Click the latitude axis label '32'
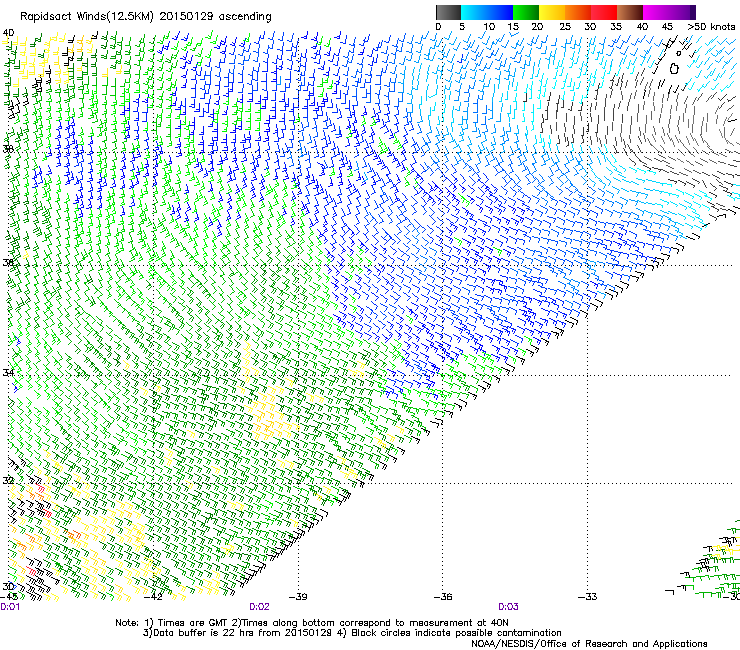The image size is (740, 650). 8,480
